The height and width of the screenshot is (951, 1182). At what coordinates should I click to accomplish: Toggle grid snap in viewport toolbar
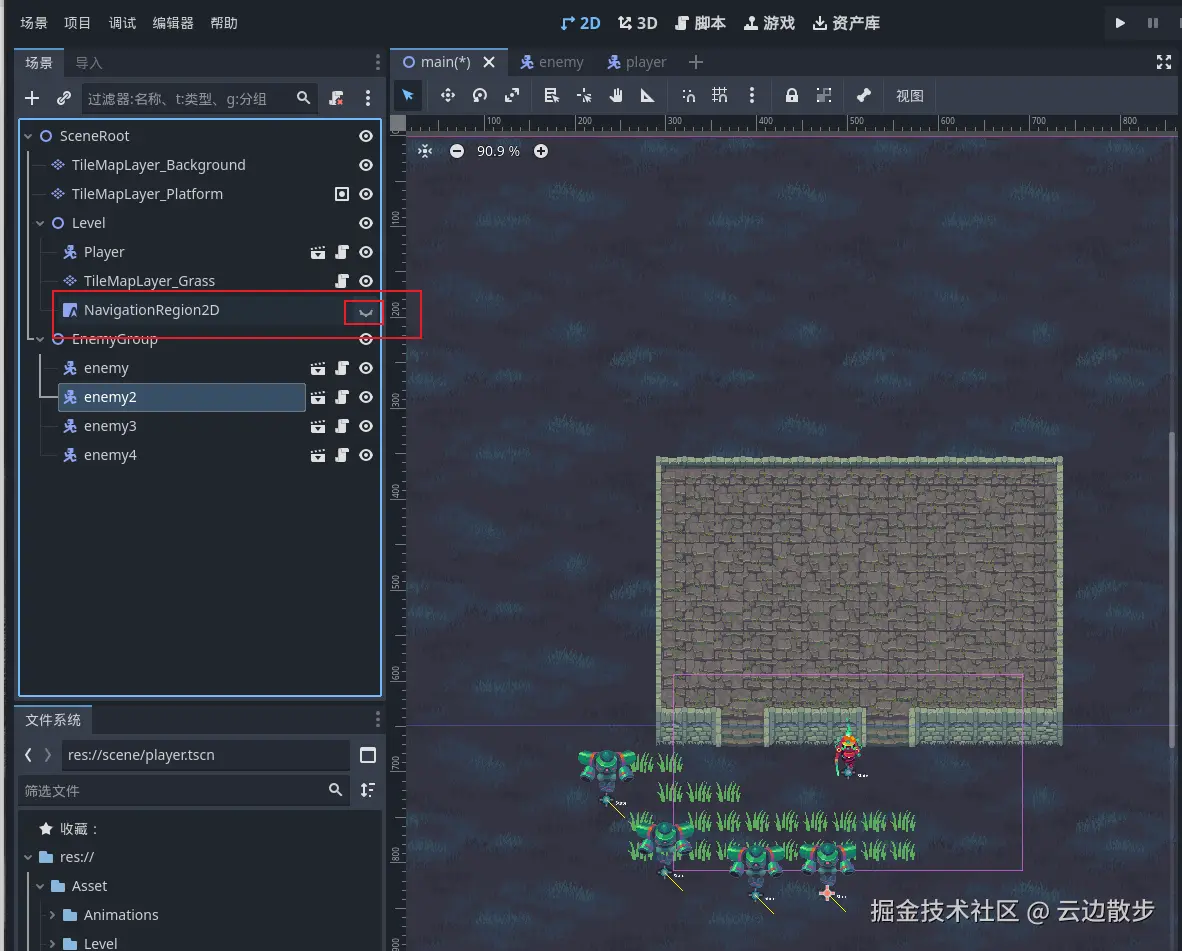pyautogui.click(x=720, y=96)
